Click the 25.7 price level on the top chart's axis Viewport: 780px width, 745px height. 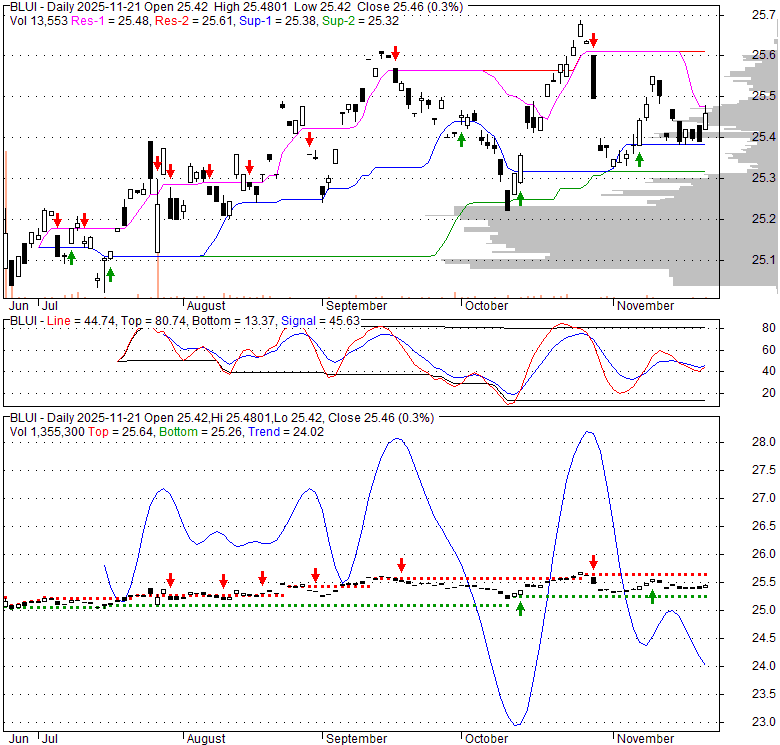click(764, 14)
